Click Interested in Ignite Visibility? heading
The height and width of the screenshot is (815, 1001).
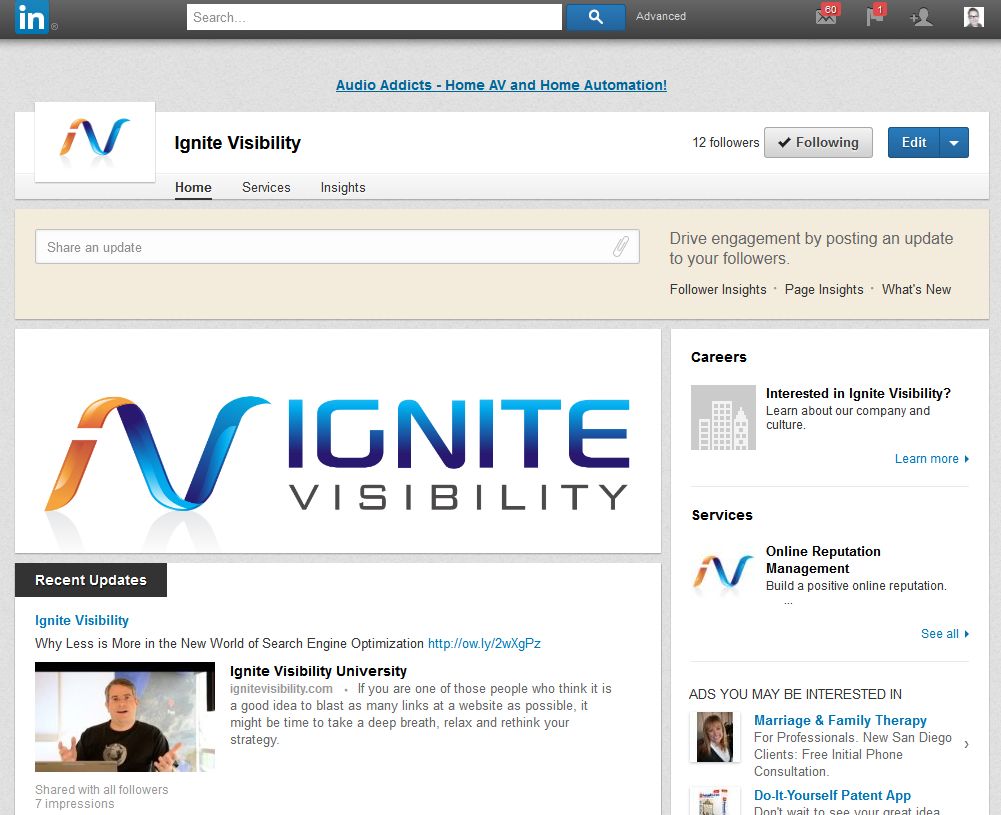click(858, 393)
